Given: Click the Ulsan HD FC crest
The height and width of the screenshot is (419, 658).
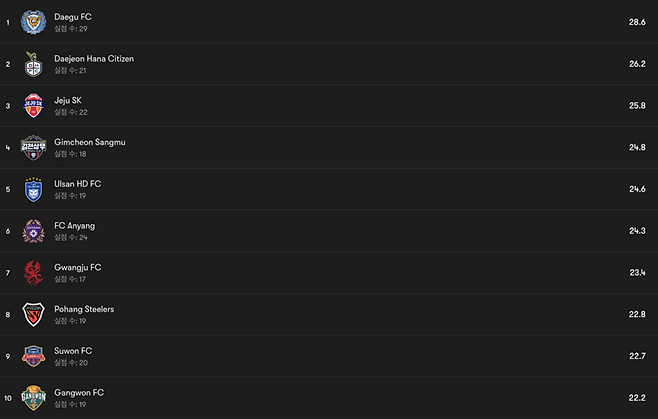Looking at the screenshot, I should [x=33, y=189].
